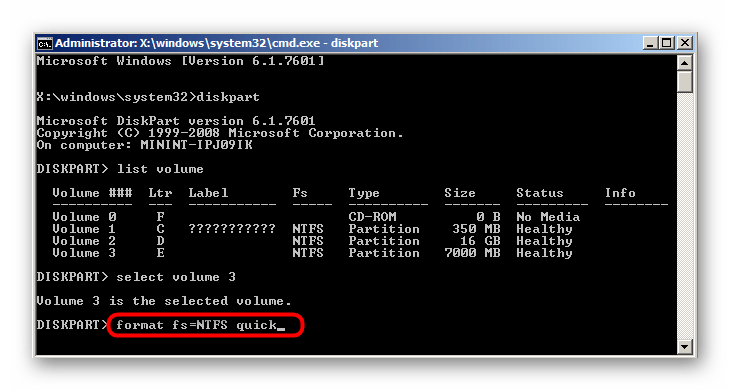
Task: Click 'CD-ROM' type of Volume 0
Action: pyautogui.click(x=372, y=217)
